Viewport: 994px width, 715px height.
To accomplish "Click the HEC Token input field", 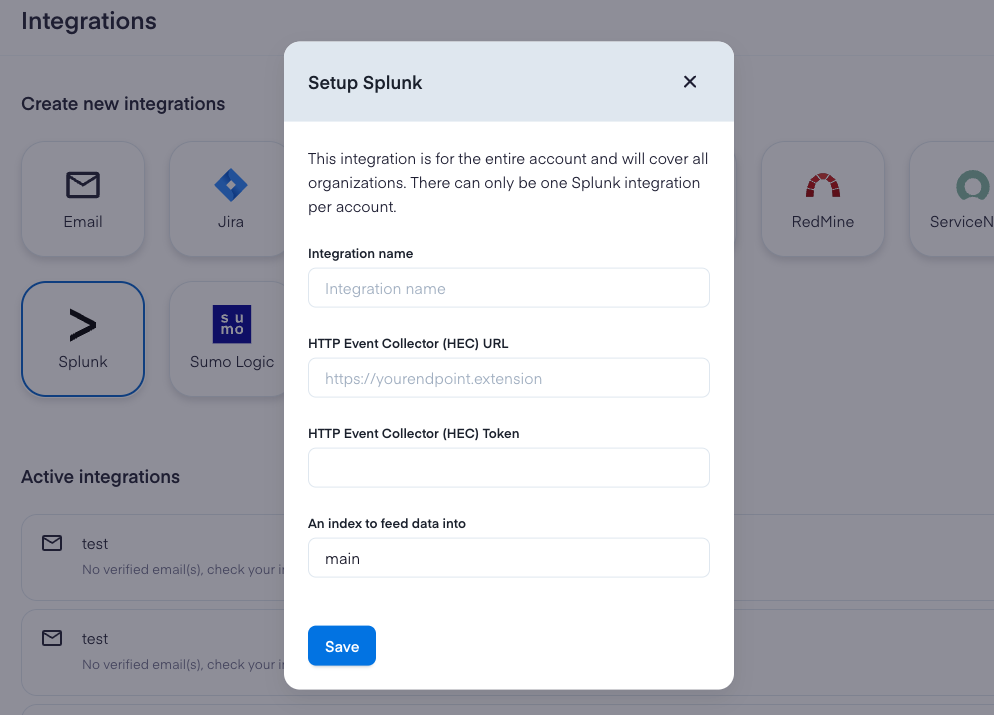I will click(x=508, y=468).
